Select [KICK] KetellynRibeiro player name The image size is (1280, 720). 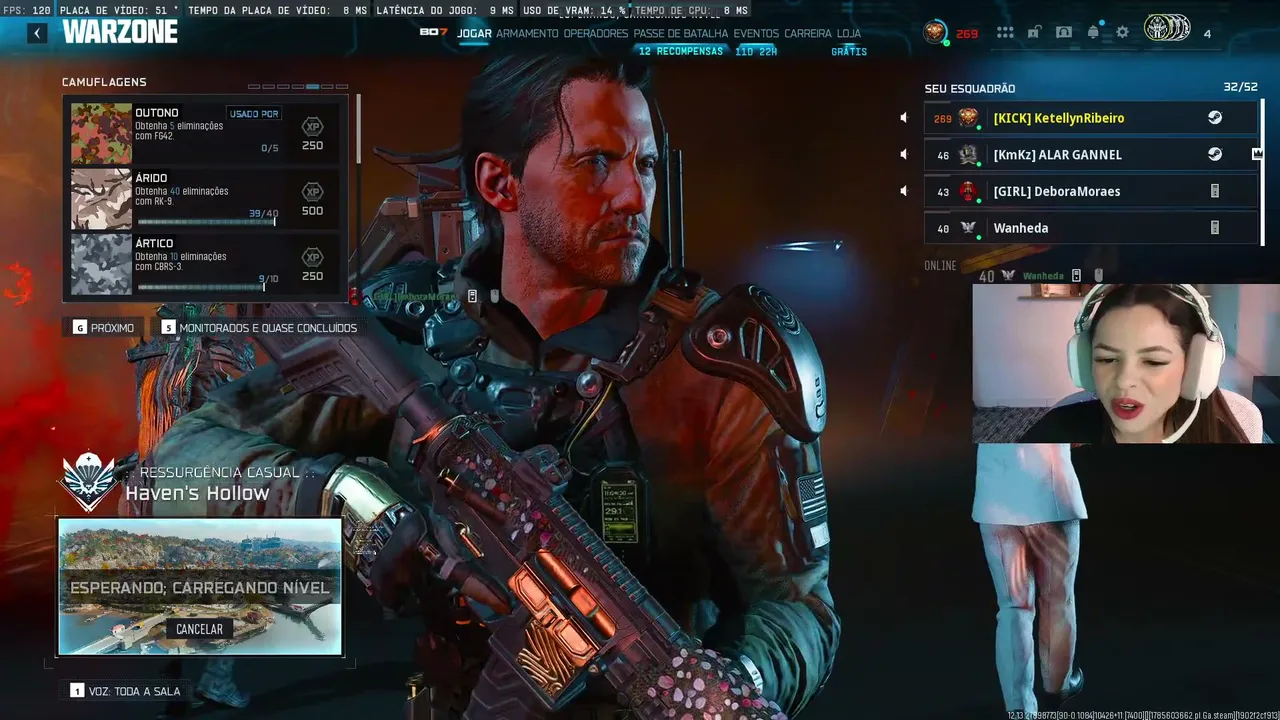(x=1059, y=118)
